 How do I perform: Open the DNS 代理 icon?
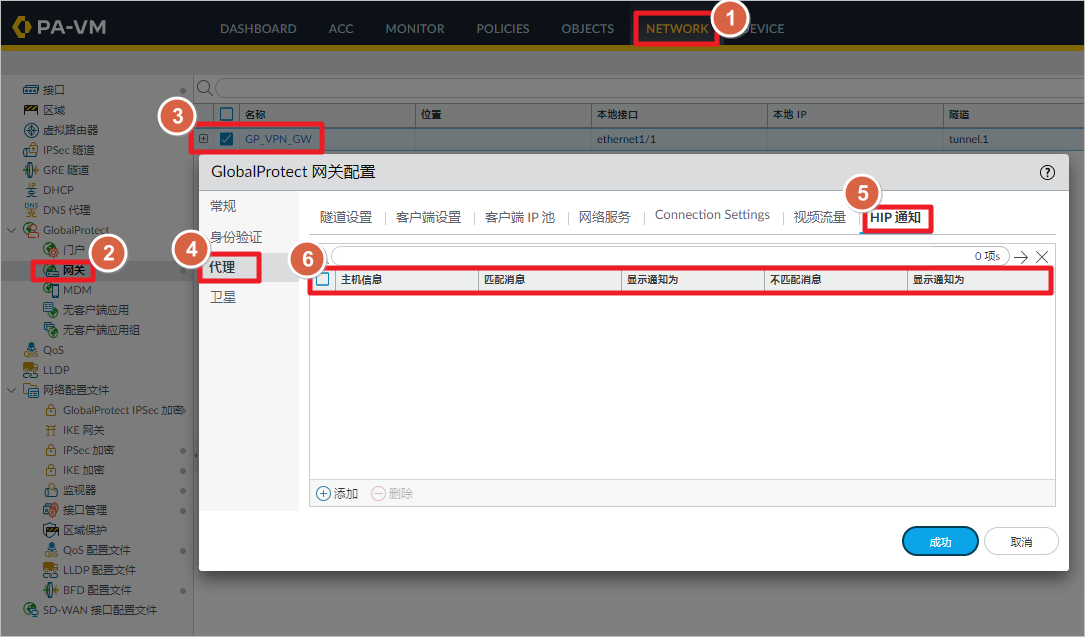coord(30,210)
